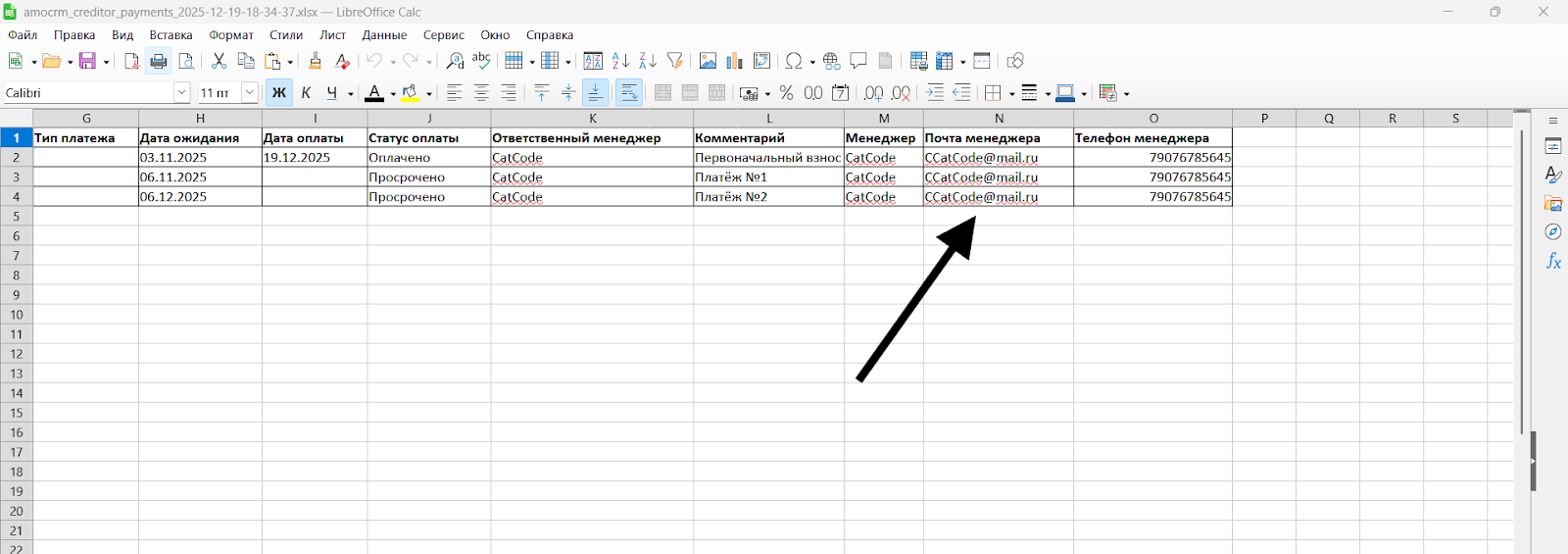Open the Формат menu
Viewport: 1568px width, 554px height.
[x=231, y=35]
